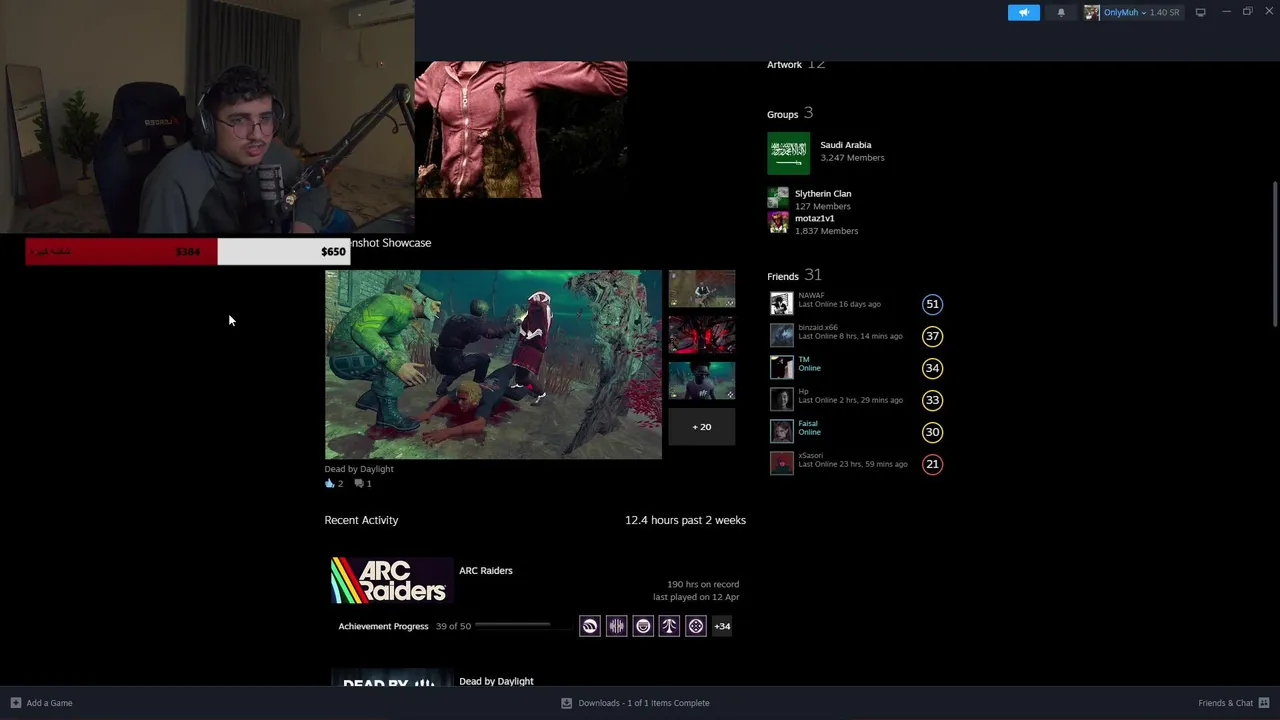The width and height of the screenshot is (1280, 720).
Task: Open friend Hp's profile
Action: 803,391
